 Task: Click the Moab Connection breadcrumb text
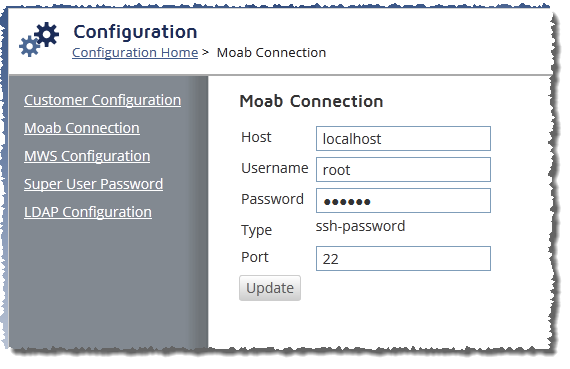click(271, 53)
